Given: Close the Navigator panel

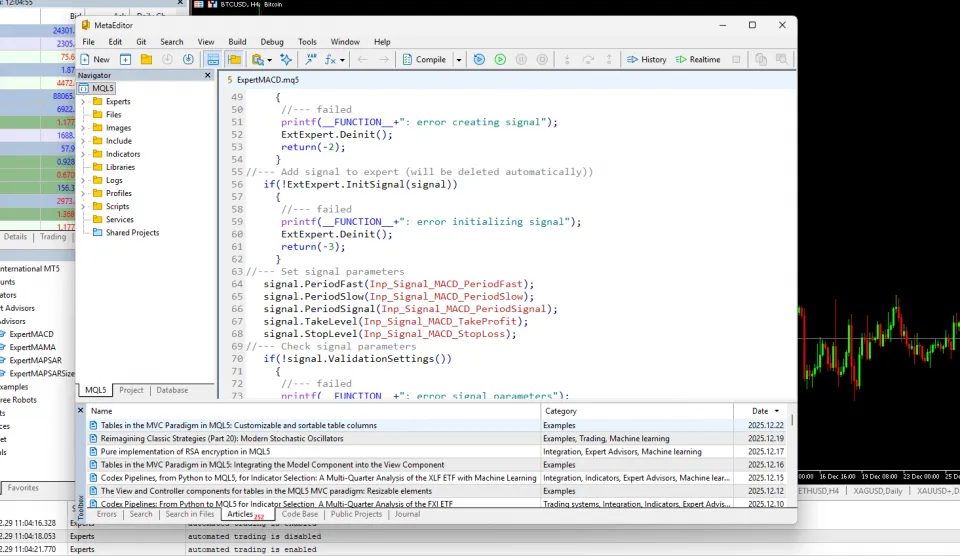Looking at the screenshot, I should tap(210, 75).
